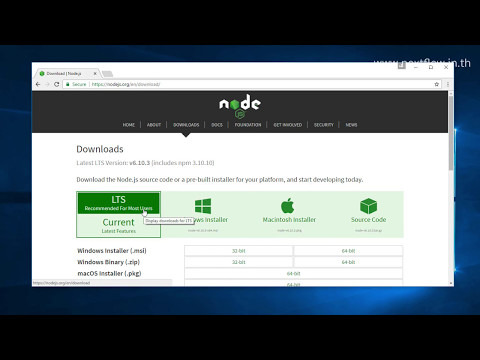Close the Download | Node.js tab
Viewport: 480px width, 360px height.
[95, 73]
